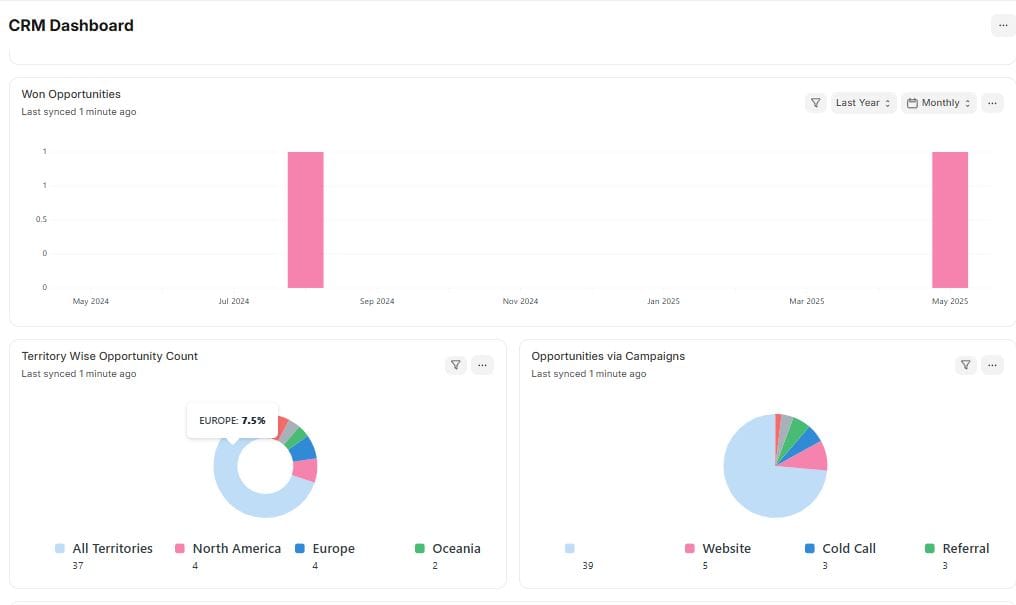Click the pink bar at May 2025
The width and height of the screenshot is (1016, 605).
coord(950,220)
